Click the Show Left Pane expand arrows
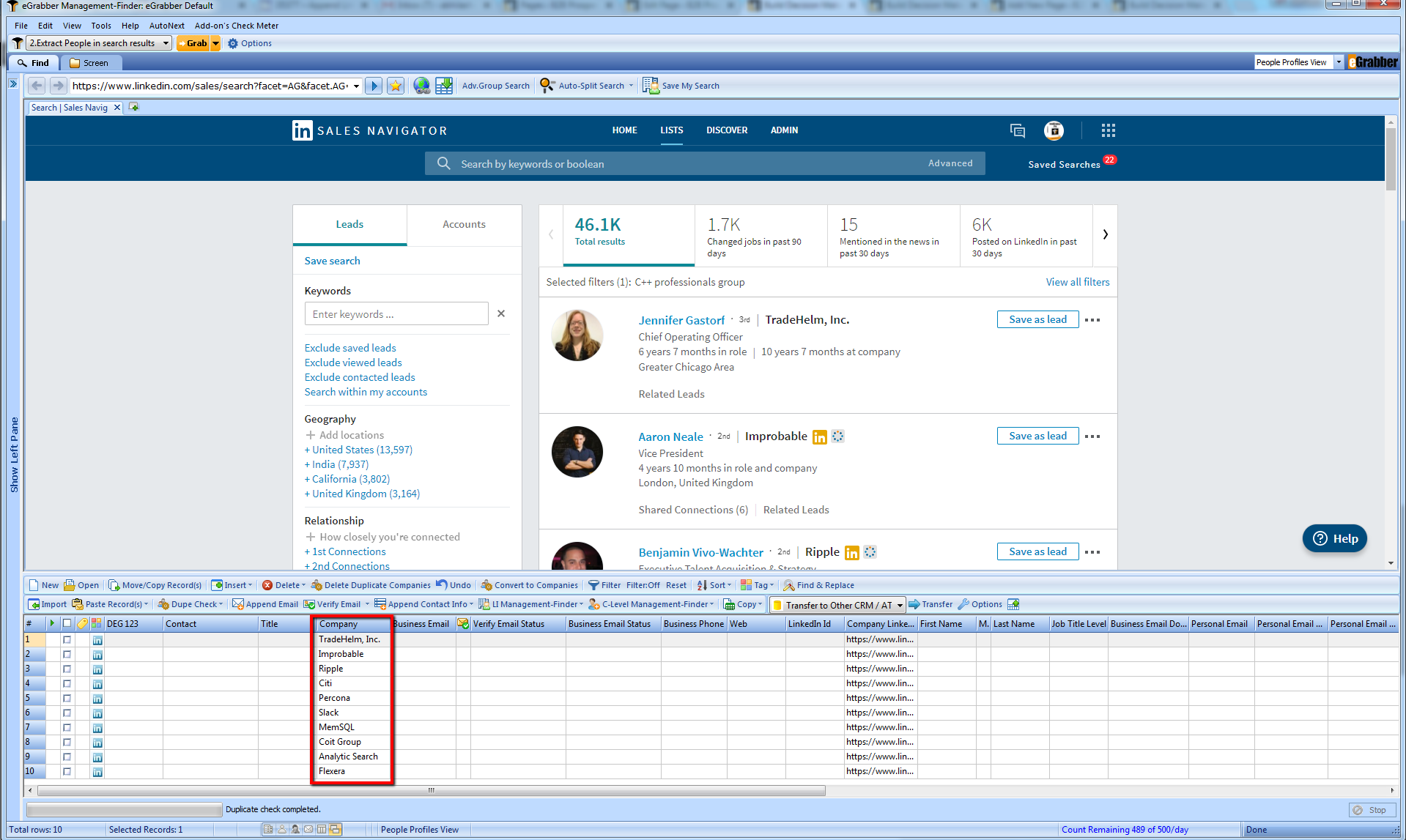Screen dimensions: 1406x840 tap(13, 84)
